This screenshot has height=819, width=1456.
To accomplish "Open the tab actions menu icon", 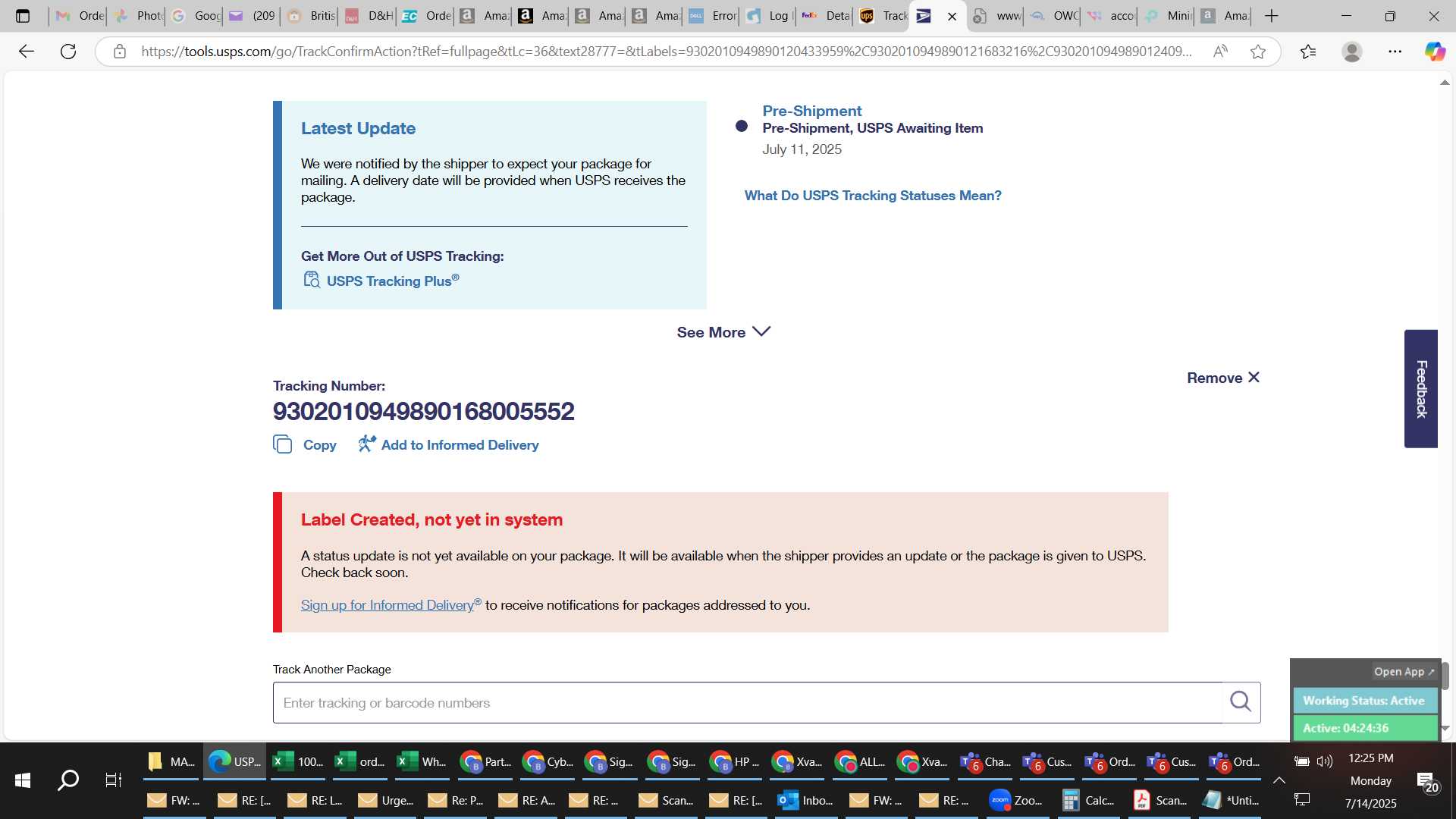I will (23, 16).
